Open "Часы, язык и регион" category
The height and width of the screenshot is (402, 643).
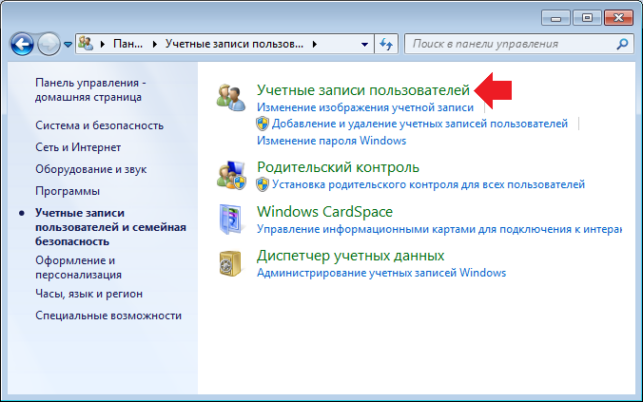[x=89, y=294]
